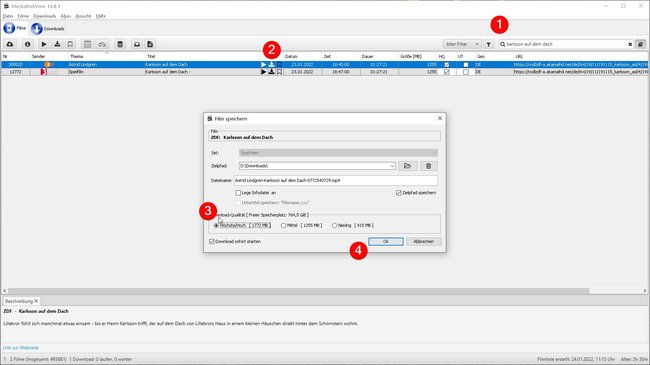Sort by the Datum column header
Viewport: 650px width, 365px height.
(303, 56)
